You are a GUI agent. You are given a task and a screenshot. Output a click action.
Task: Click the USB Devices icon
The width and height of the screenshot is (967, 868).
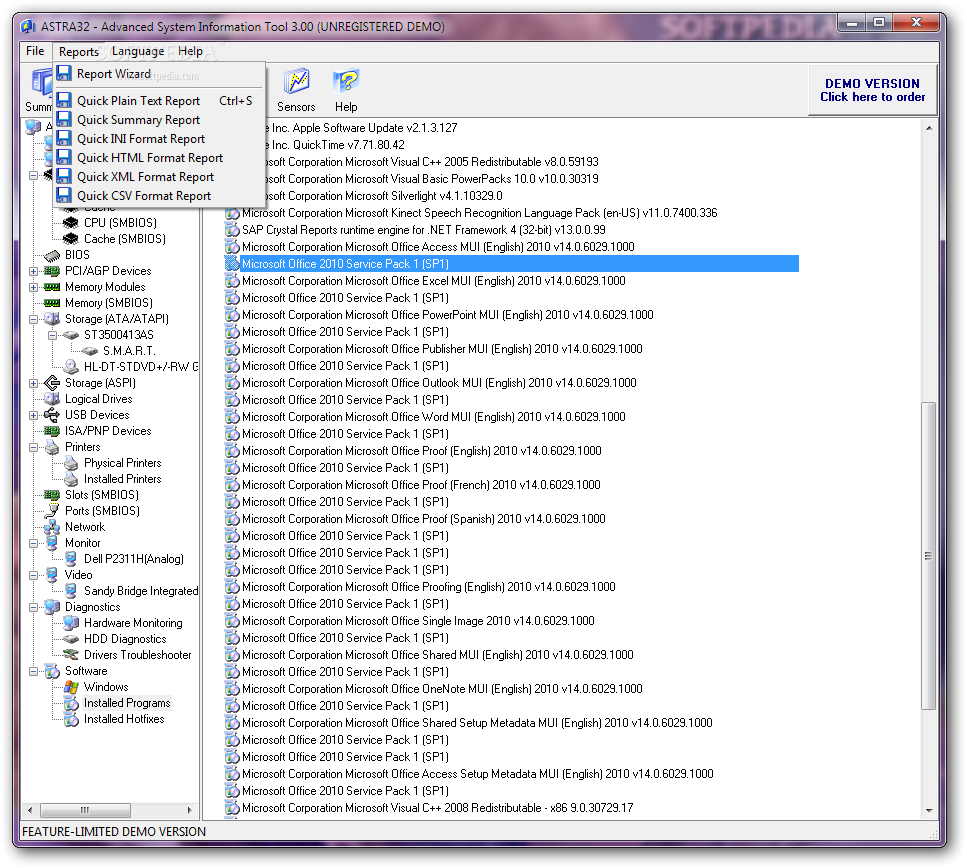pos(52,415)
